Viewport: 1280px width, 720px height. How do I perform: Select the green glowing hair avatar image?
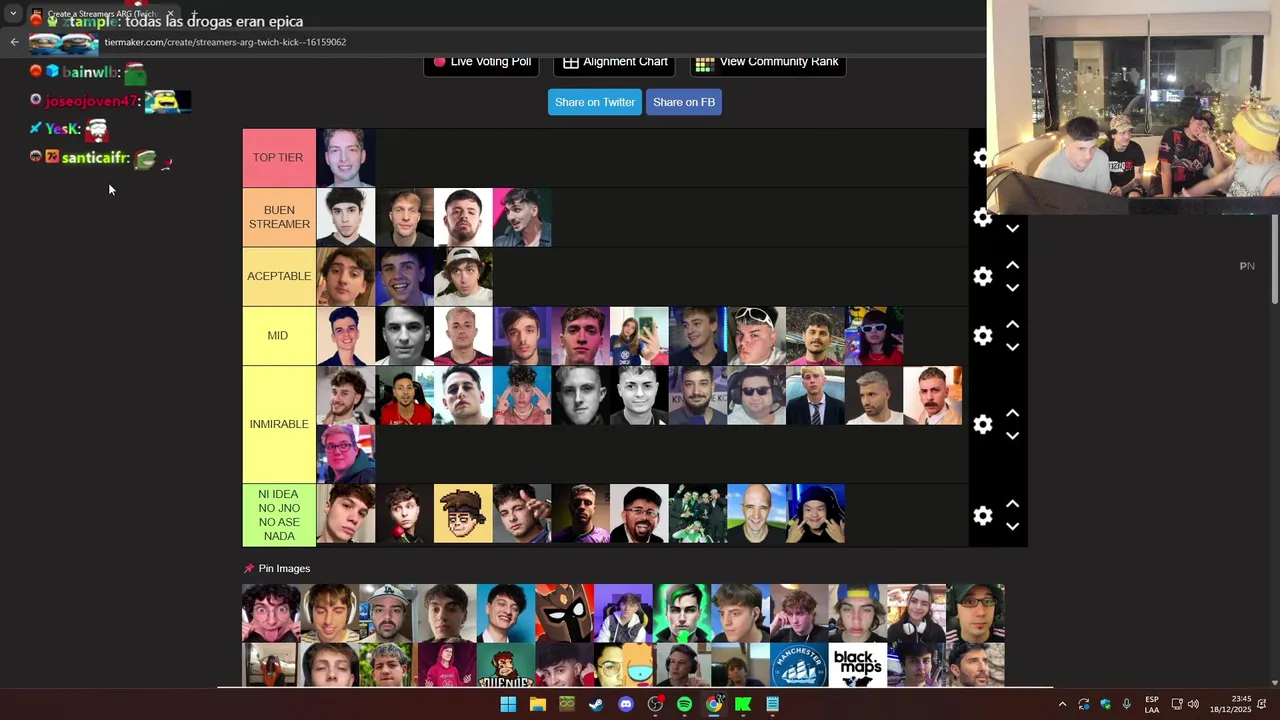point(681,613)
